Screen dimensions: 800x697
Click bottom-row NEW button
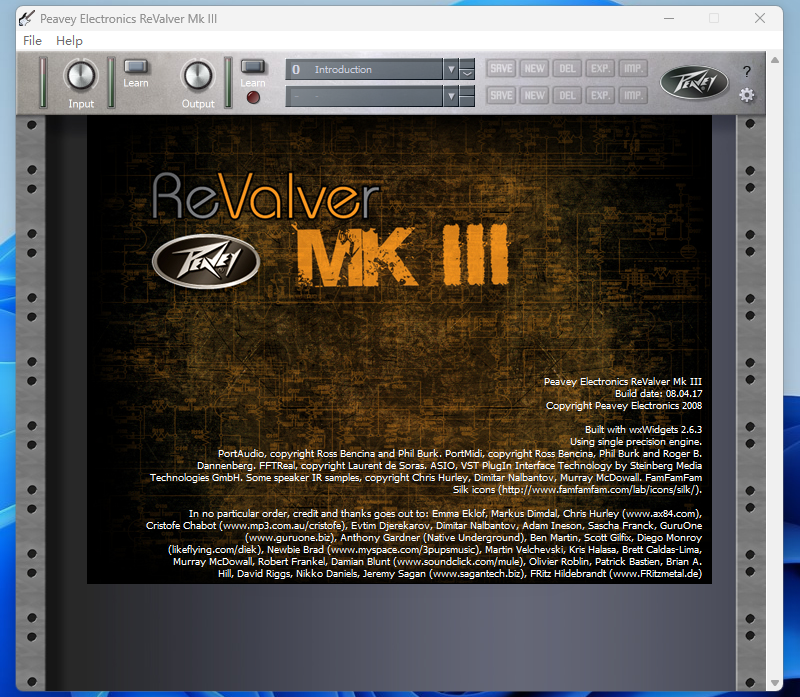[534, 95]
